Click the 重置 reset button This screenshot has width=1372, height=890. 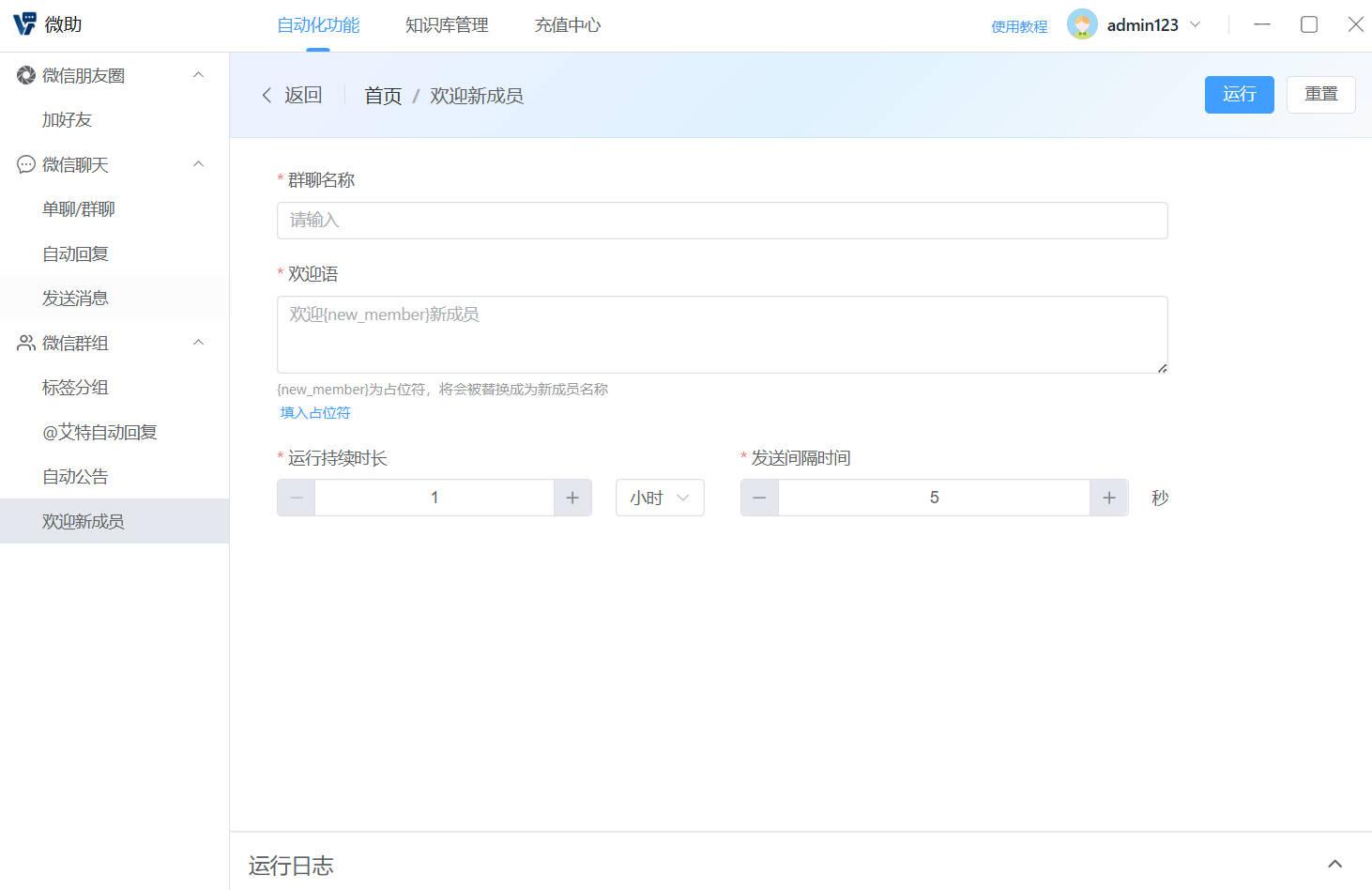1320,94
